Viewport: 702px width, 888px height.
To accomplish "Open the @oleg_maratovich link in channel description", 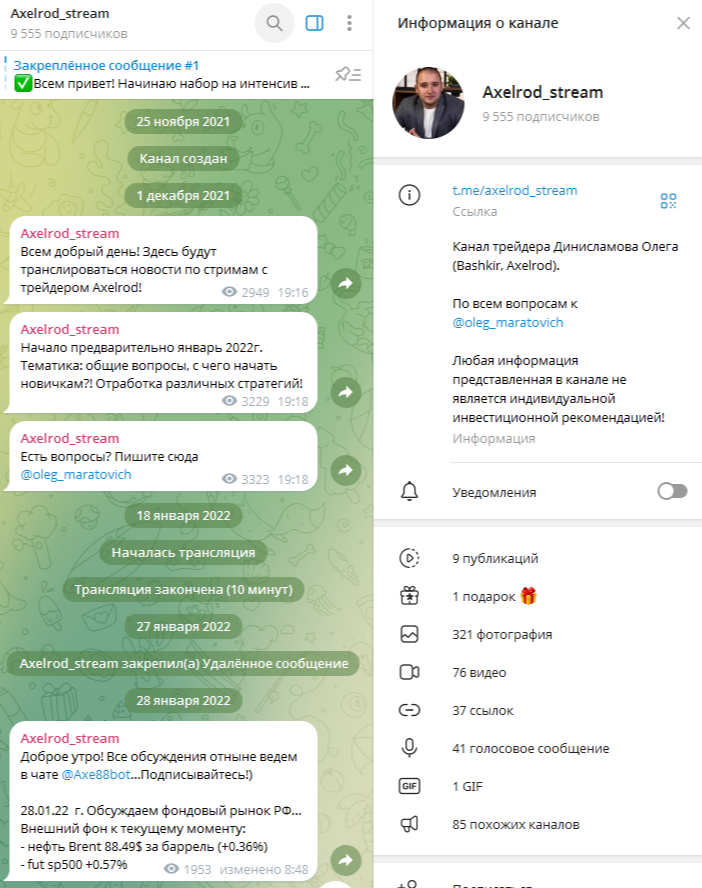I will pyautogui.click(x=508, y=322).
